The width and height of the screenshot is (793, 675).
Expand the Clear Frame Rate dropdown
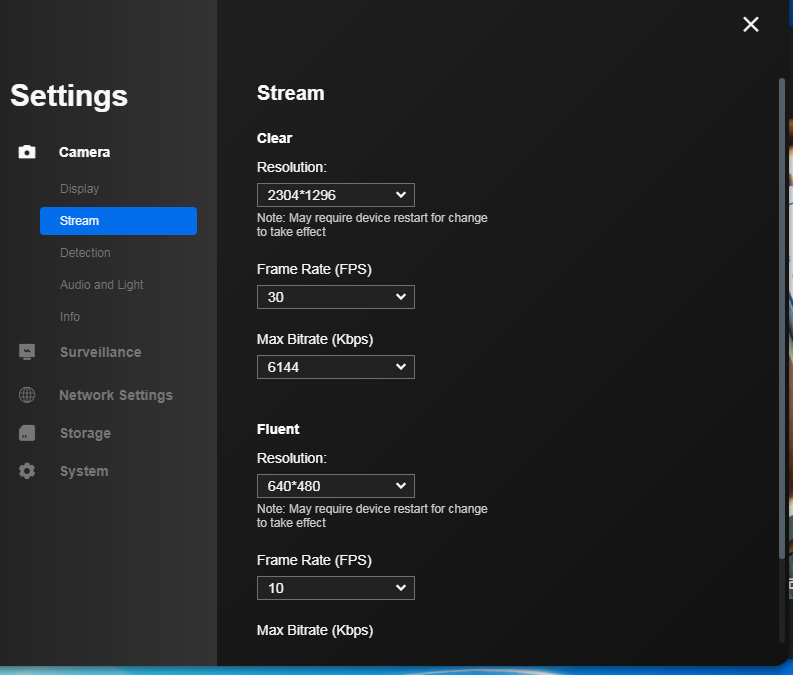(335, 297)
